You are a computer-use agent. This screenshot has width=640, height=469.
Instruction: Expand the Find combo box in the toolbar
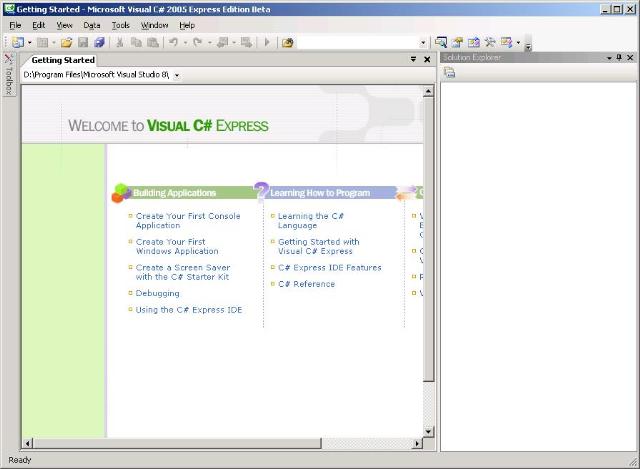[x=422, y=43]
